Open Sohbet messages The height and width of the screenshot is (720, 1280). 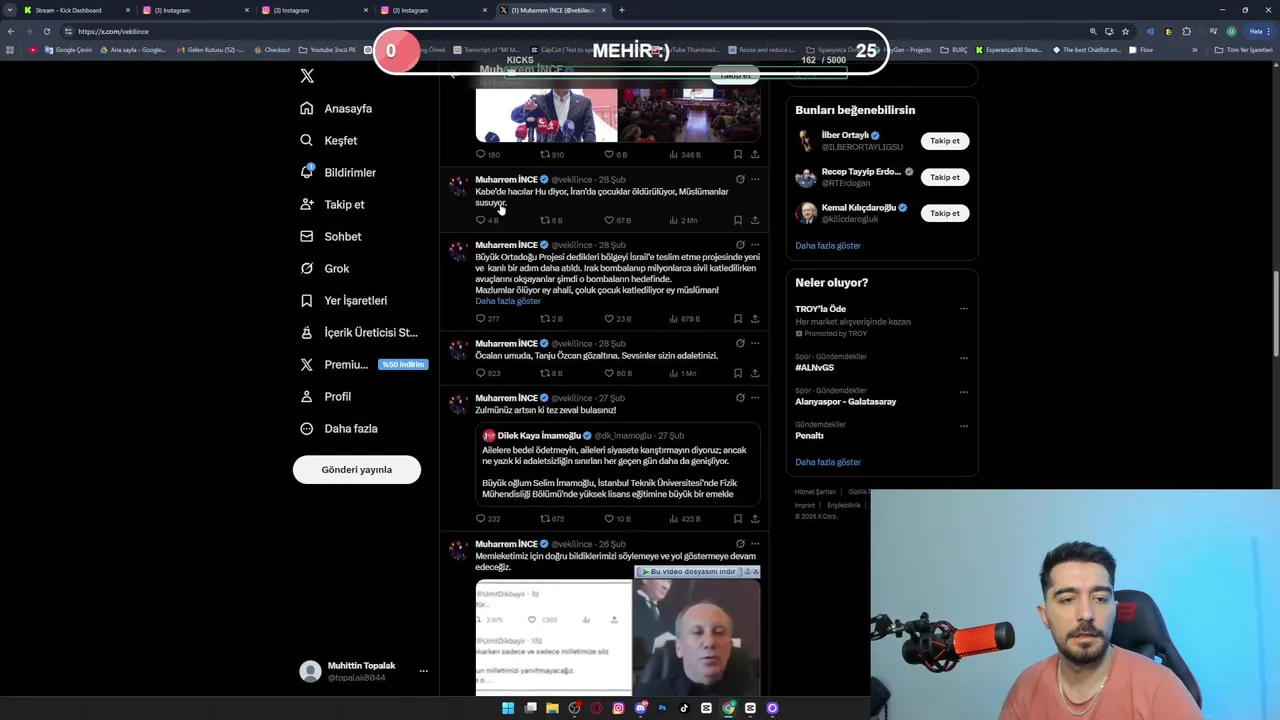pyautogui.click(x=331, y=236)
